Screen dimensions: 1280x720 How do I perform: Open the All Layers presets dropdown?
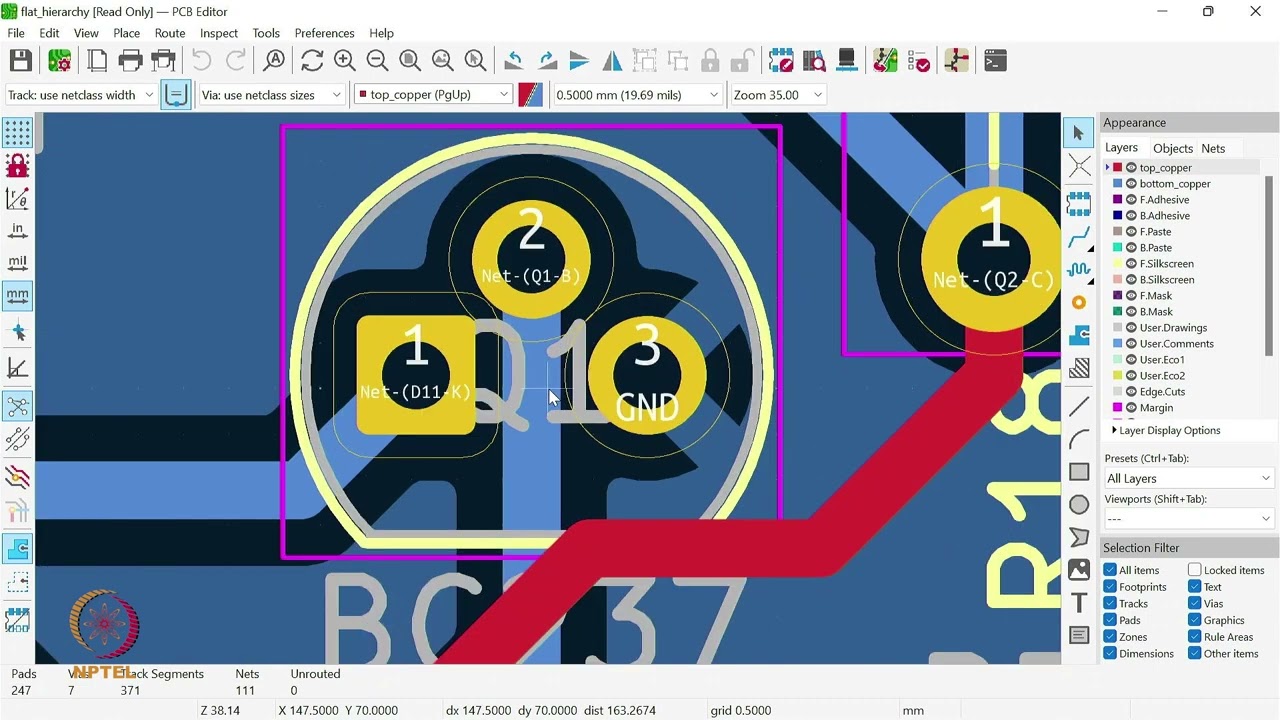tap(1188, 479)
